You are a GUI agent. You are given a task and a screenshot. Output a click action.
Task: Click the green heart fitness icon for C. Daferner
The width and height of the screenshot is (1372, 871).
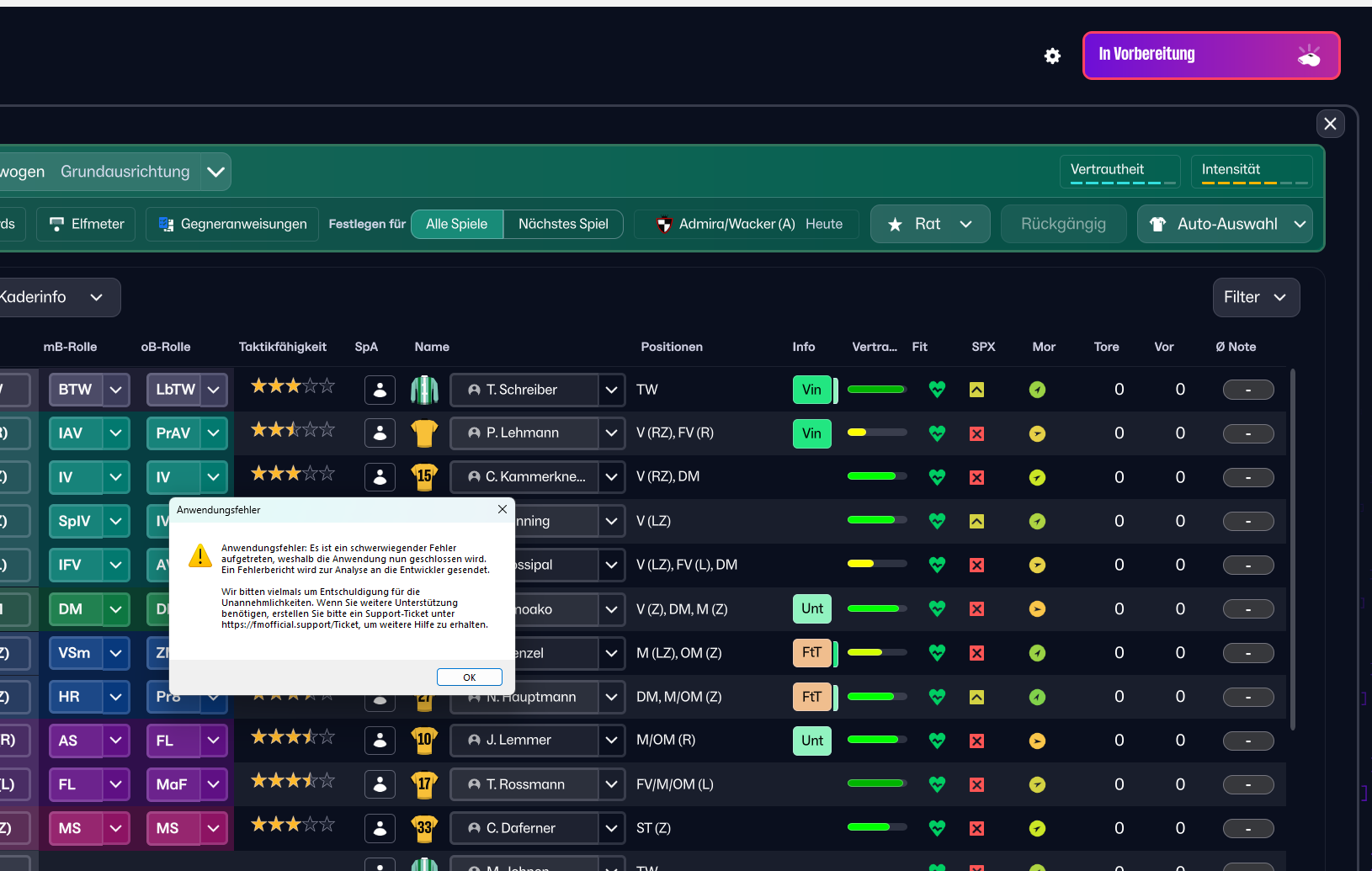[937, 828]
